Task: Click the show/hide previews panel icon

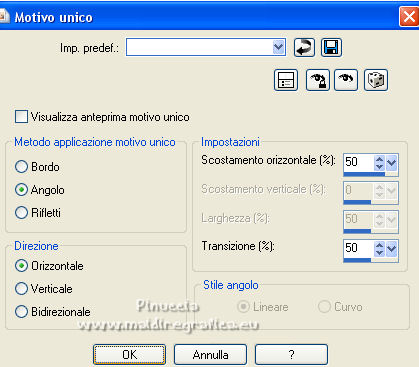Action: pyautogui.click(x=286, y=80)
